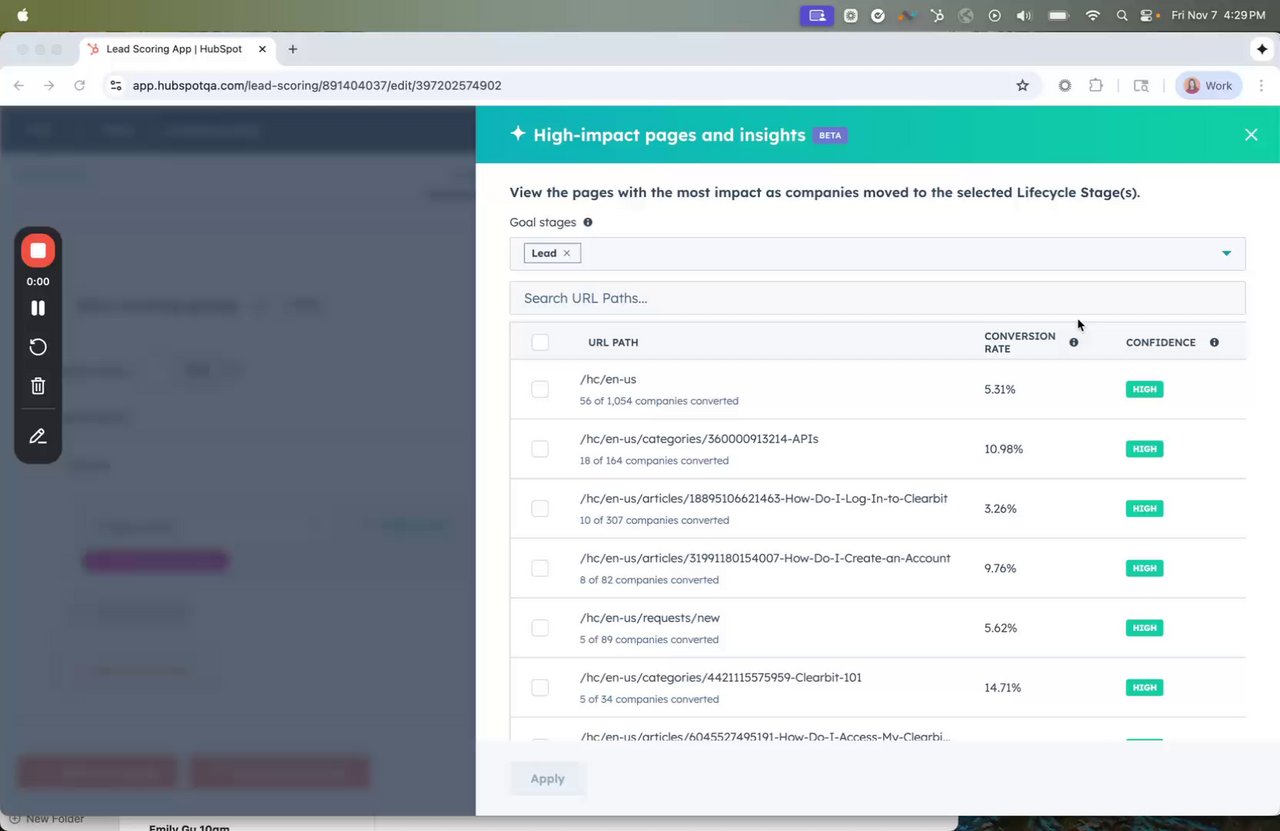The image size is (1280, 831).
Task: Restart the recording with the circular arrow icon
Action: coord(38,347)
